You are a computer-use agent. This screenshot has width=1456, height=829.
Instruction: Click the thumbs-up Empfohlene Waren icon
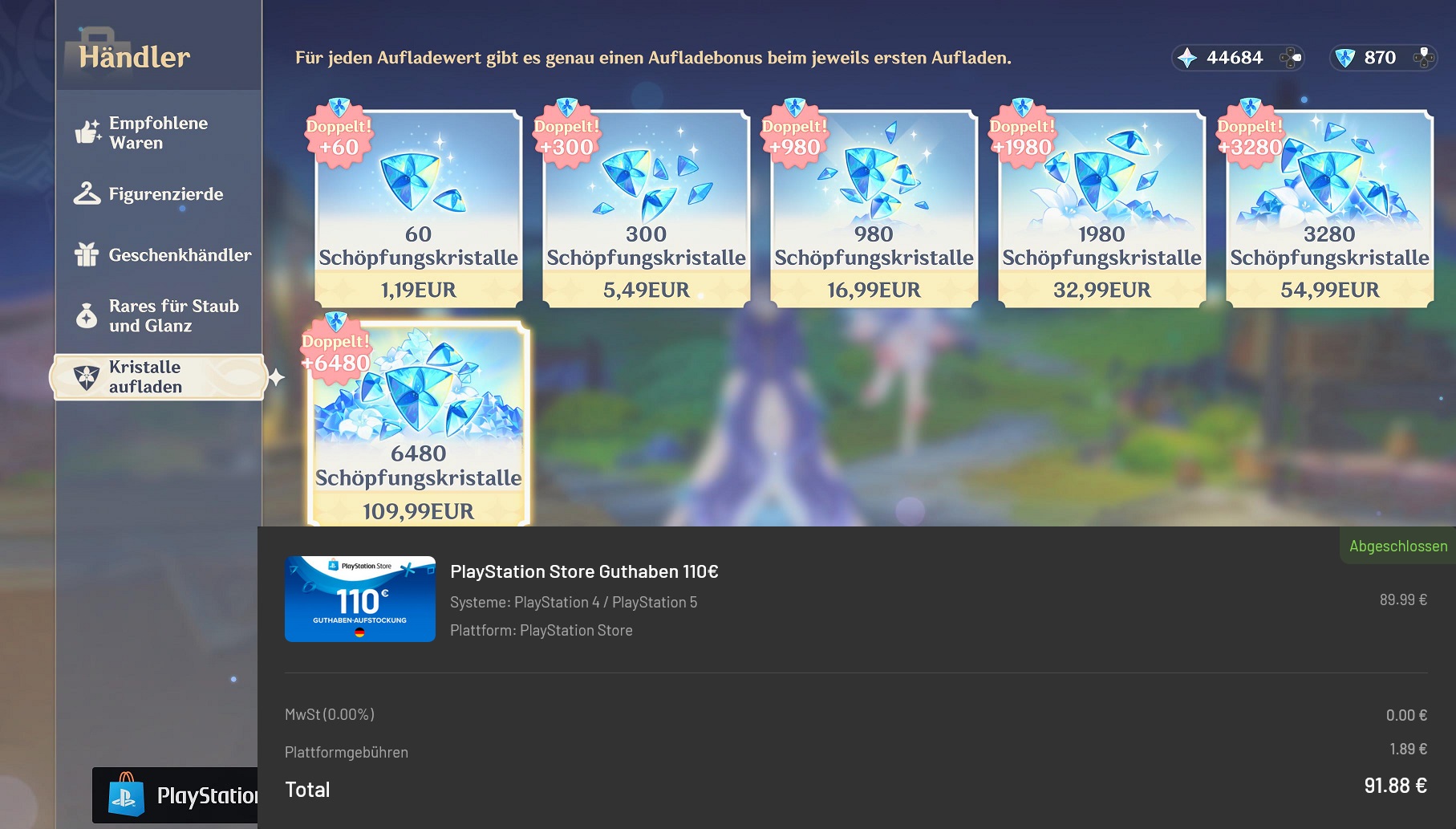[87, 132]
